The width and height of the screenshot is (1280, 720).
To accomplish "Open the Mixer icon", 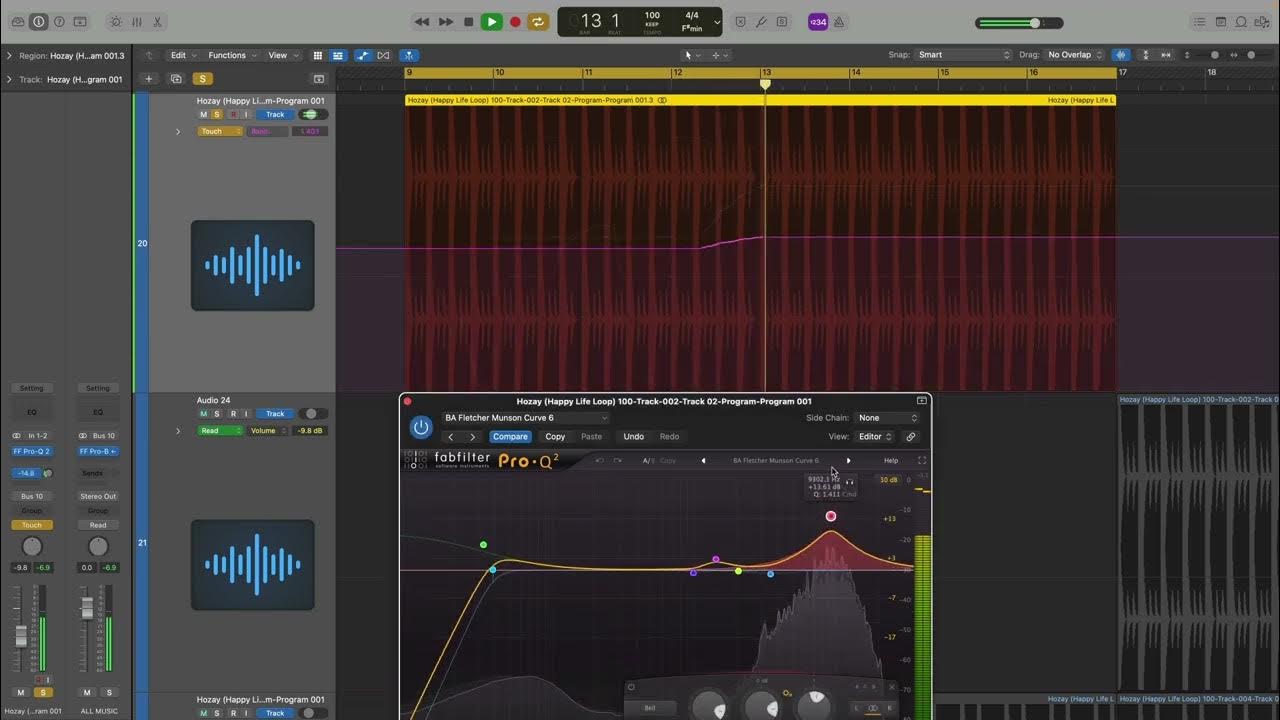I will click(137, 22).
